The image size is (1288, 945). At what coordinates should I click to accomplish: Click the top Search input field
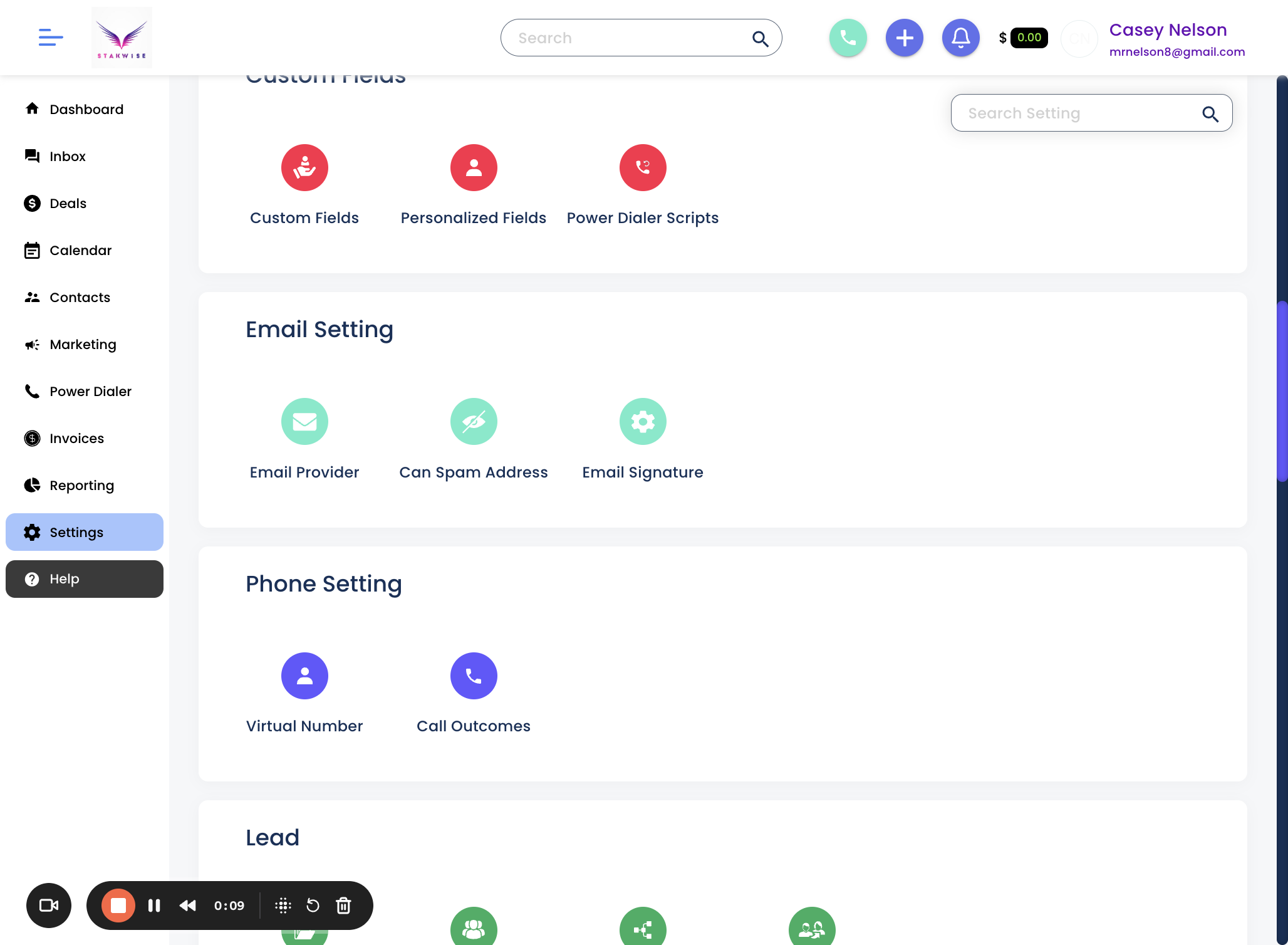[641, 38]
